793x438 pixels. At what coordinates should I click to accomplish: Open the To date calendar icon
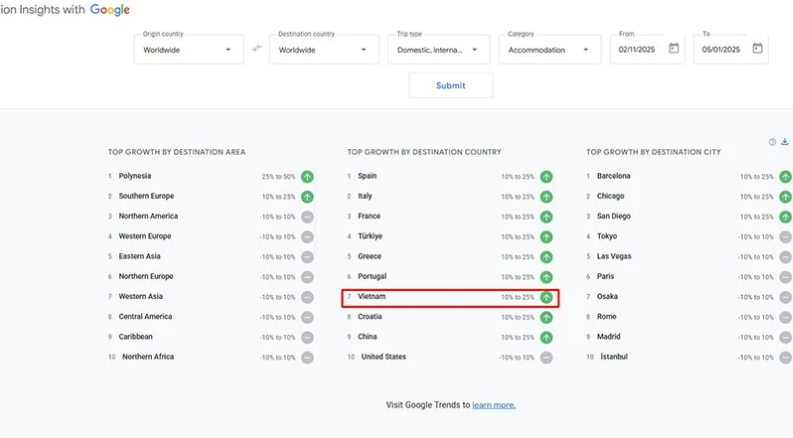pyautogui.click(x=757, y=48)
